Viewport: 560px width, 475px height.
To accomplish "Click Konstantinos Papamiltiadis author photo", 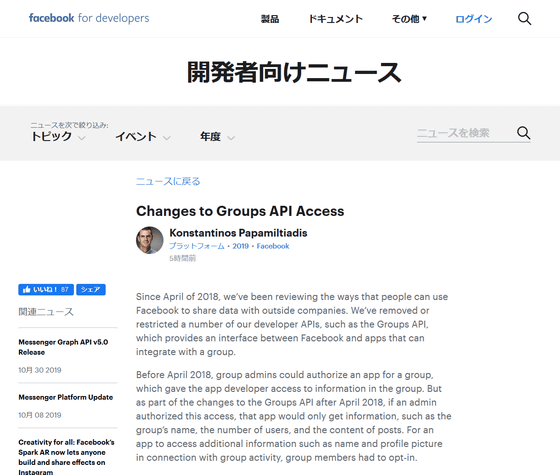I will pyautogui.click(x=150, y=240).
